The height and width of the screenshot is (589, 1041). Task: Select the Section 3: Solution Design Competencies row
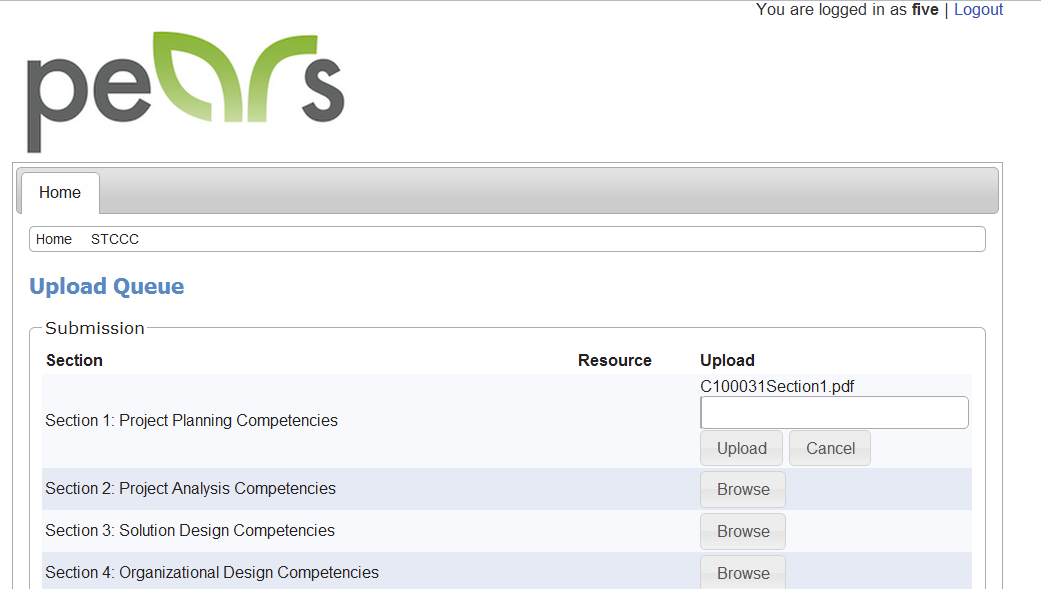(x=190, y=531)
